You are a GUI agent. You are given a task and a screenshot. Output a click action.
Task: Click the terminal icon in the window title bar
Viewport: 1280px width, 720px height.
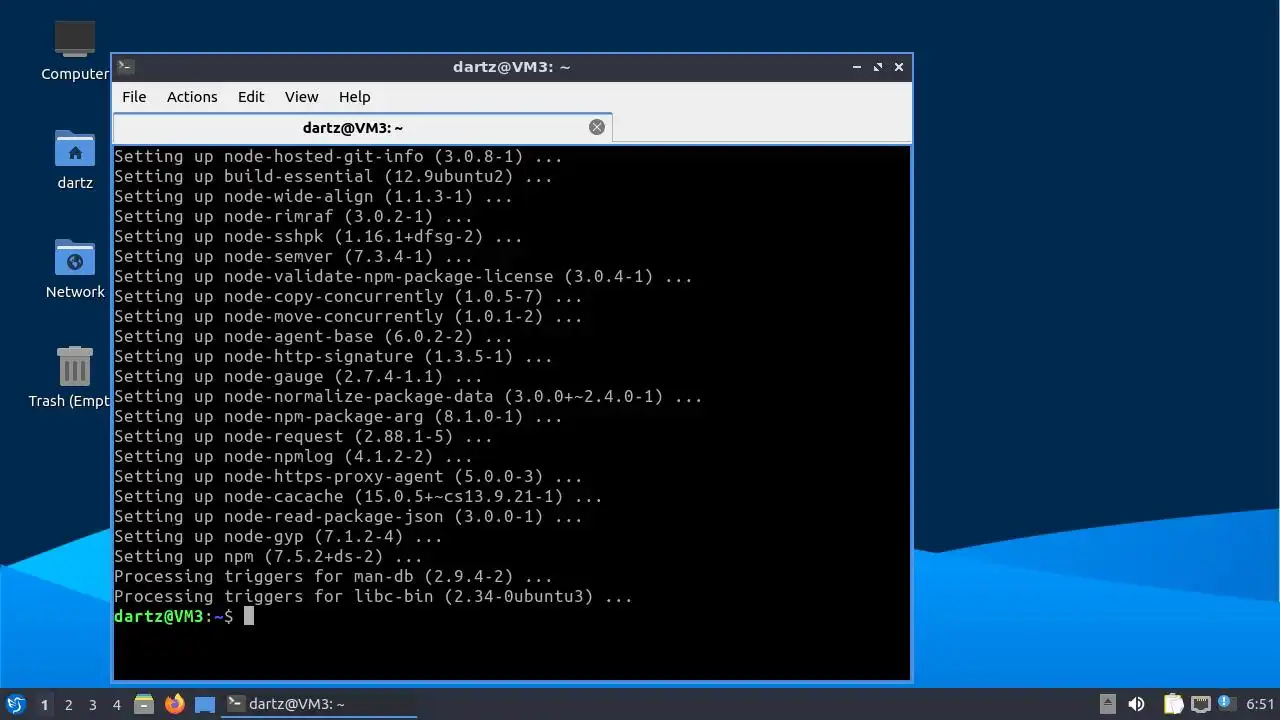tap(125, 67)
